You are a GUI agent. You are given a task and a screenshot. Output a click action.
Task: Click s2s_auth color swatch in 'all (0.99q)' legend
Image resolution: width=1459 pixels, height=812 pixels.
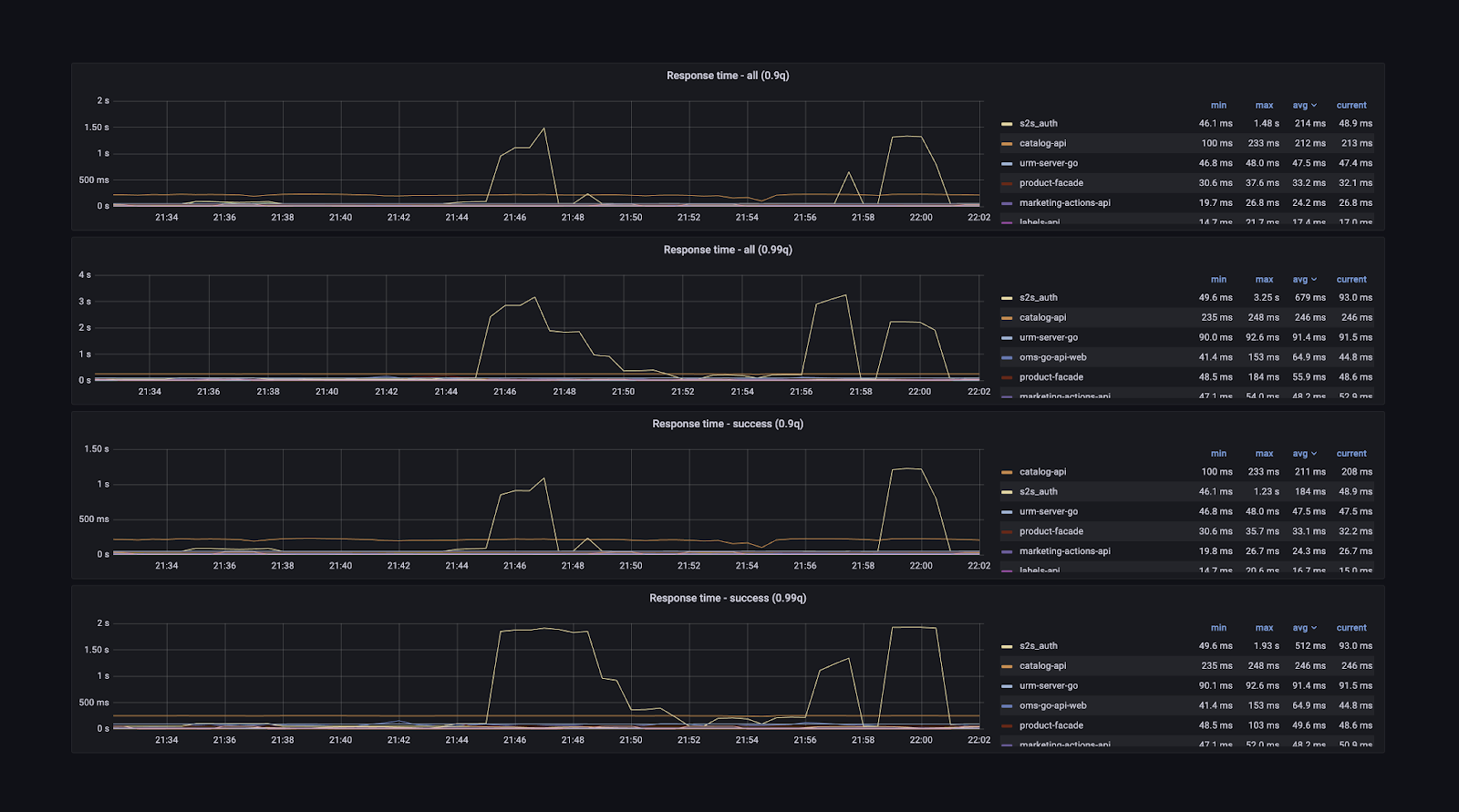point(1007,298)
